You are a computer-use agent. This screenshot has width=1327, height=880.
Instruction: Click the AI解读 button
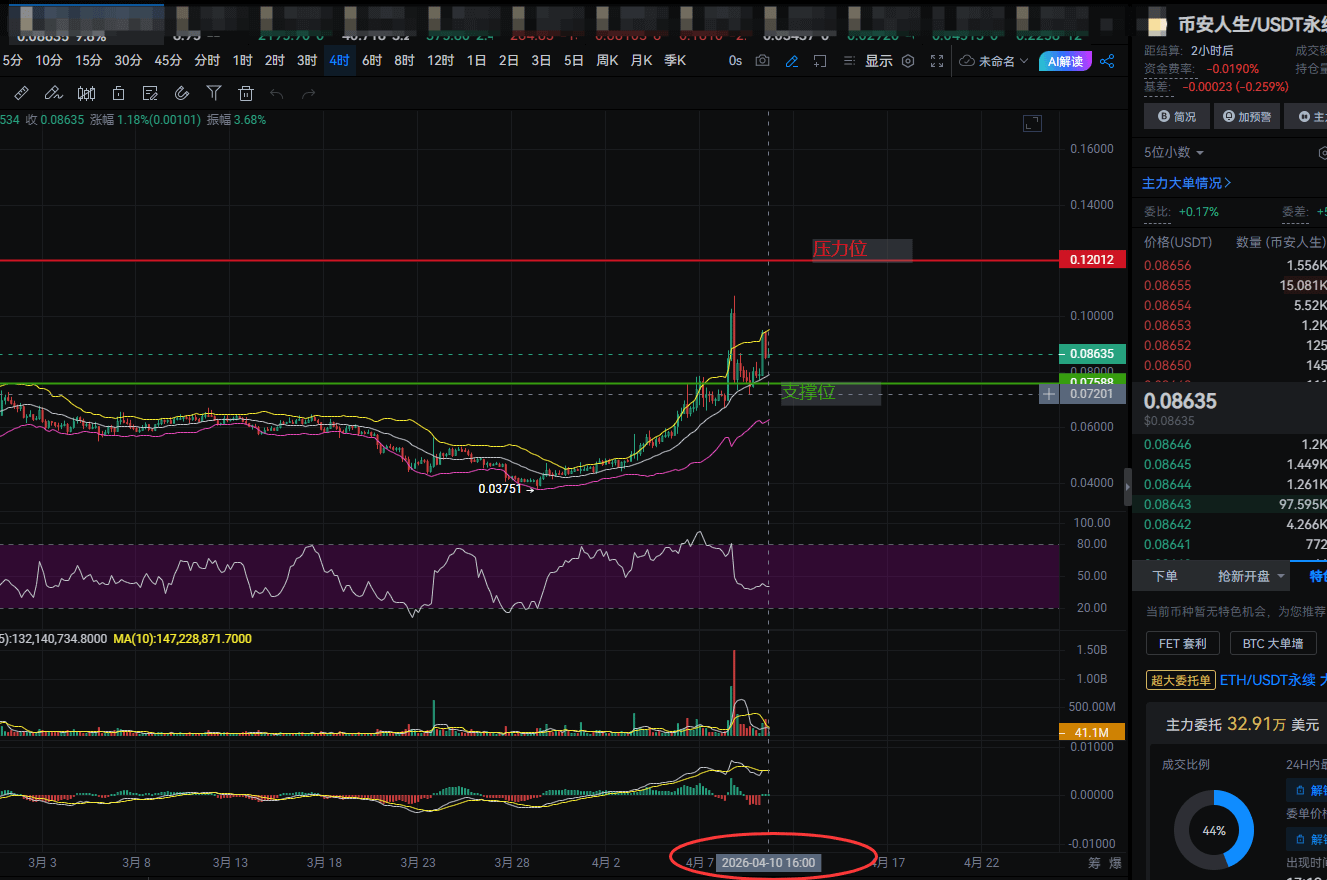pos(1065,61)
